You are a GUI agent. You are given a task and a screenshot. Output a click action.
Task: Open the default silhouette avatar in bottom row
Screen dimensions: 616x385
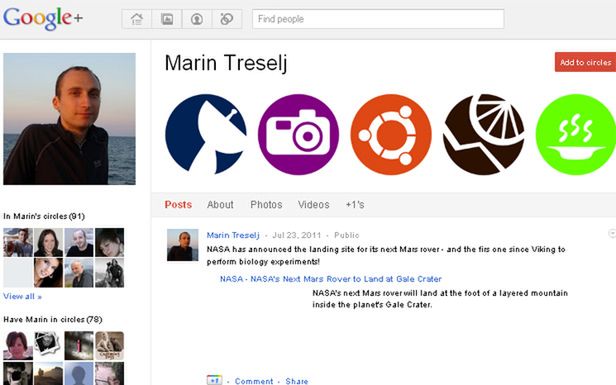79,374
